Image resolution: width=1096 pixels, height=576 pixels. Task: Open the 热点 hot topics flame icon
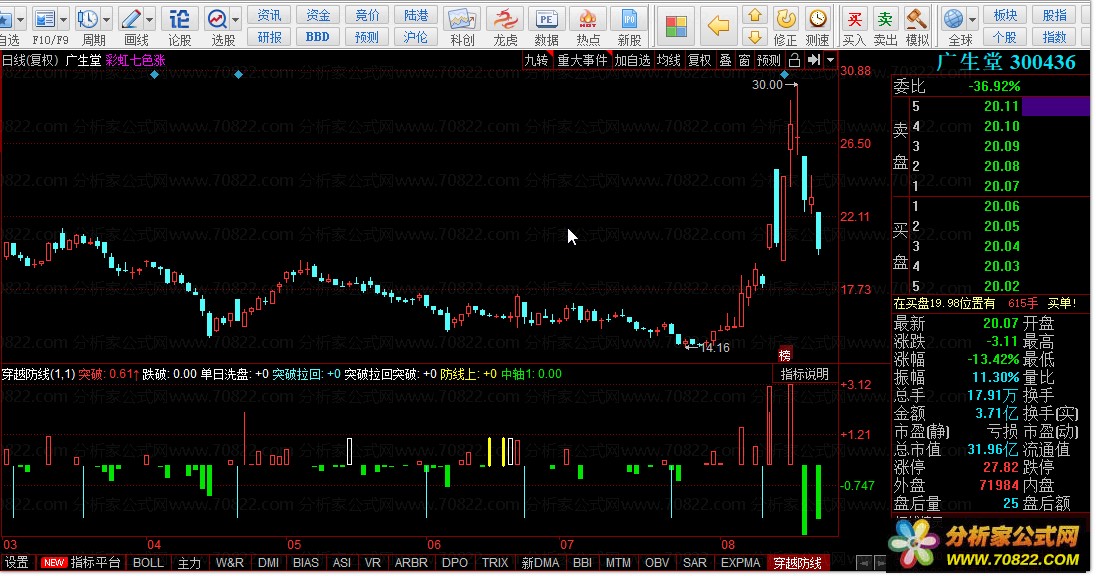click(588, 19)
